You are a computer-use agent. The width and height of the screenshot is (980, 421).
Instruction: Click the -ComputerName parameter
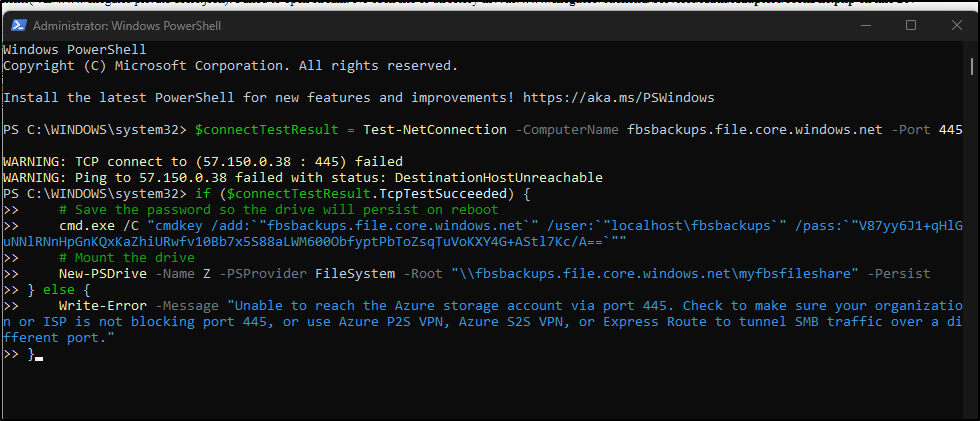point(566,130)
